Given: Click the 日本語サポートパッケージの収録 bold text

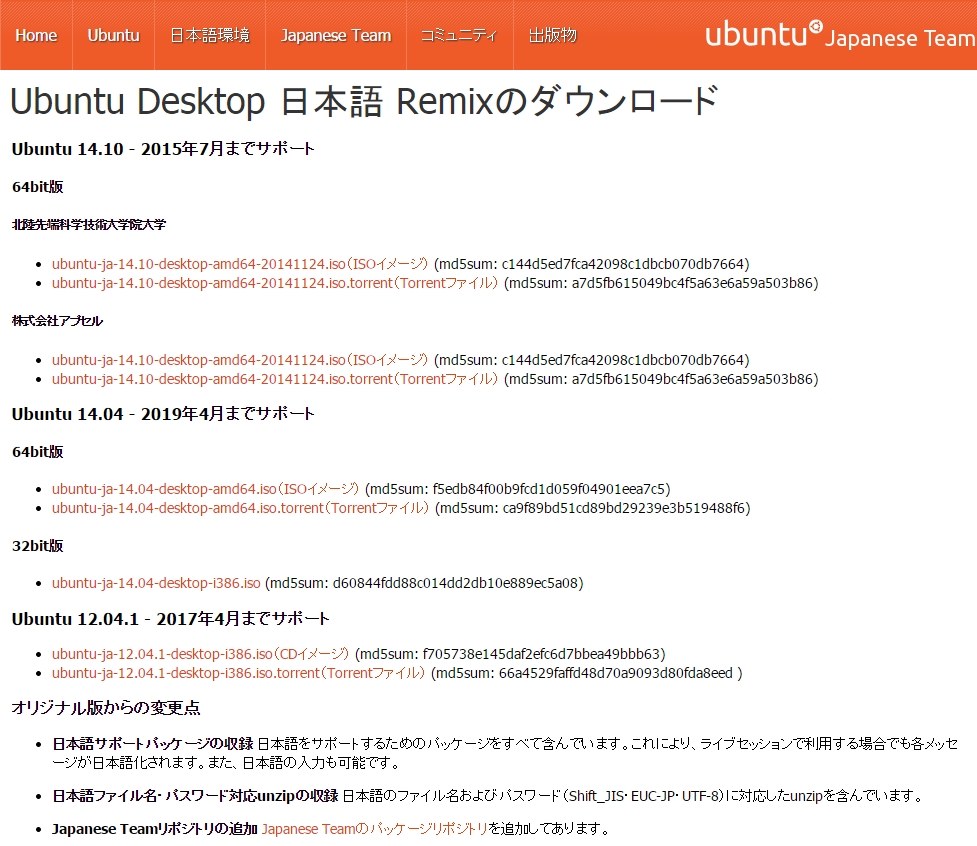Looking at the screenshot, I should click(x=153, y=744).
